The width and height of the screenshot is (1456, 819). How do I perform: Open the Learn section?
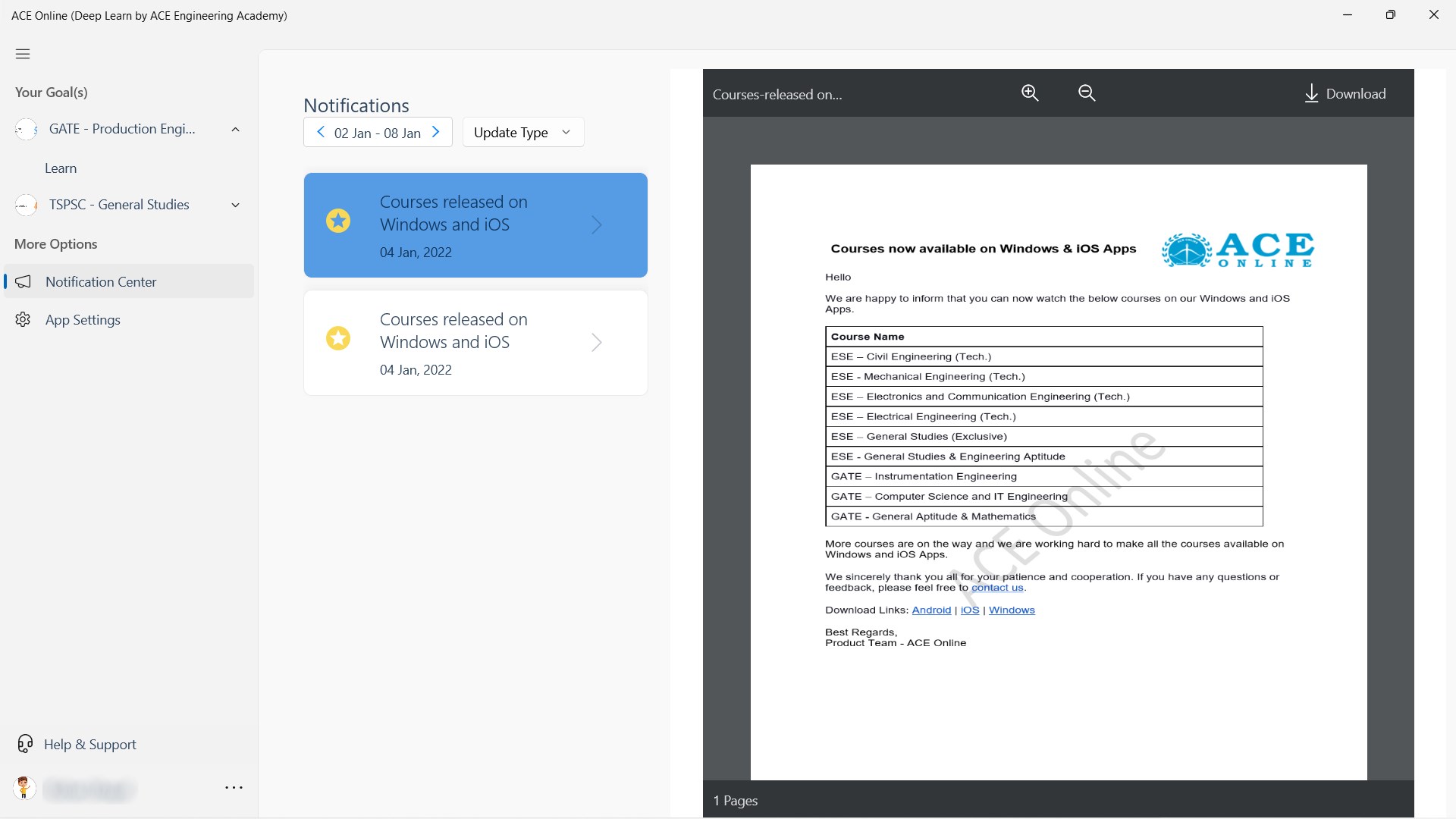(x=61, y=168)
